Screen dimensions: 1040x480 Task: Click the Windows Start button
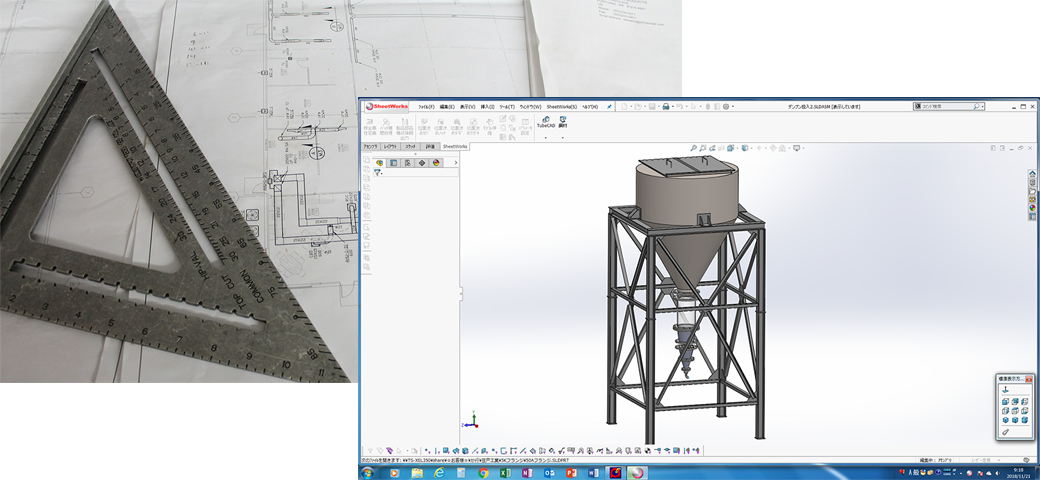(368, 472)
